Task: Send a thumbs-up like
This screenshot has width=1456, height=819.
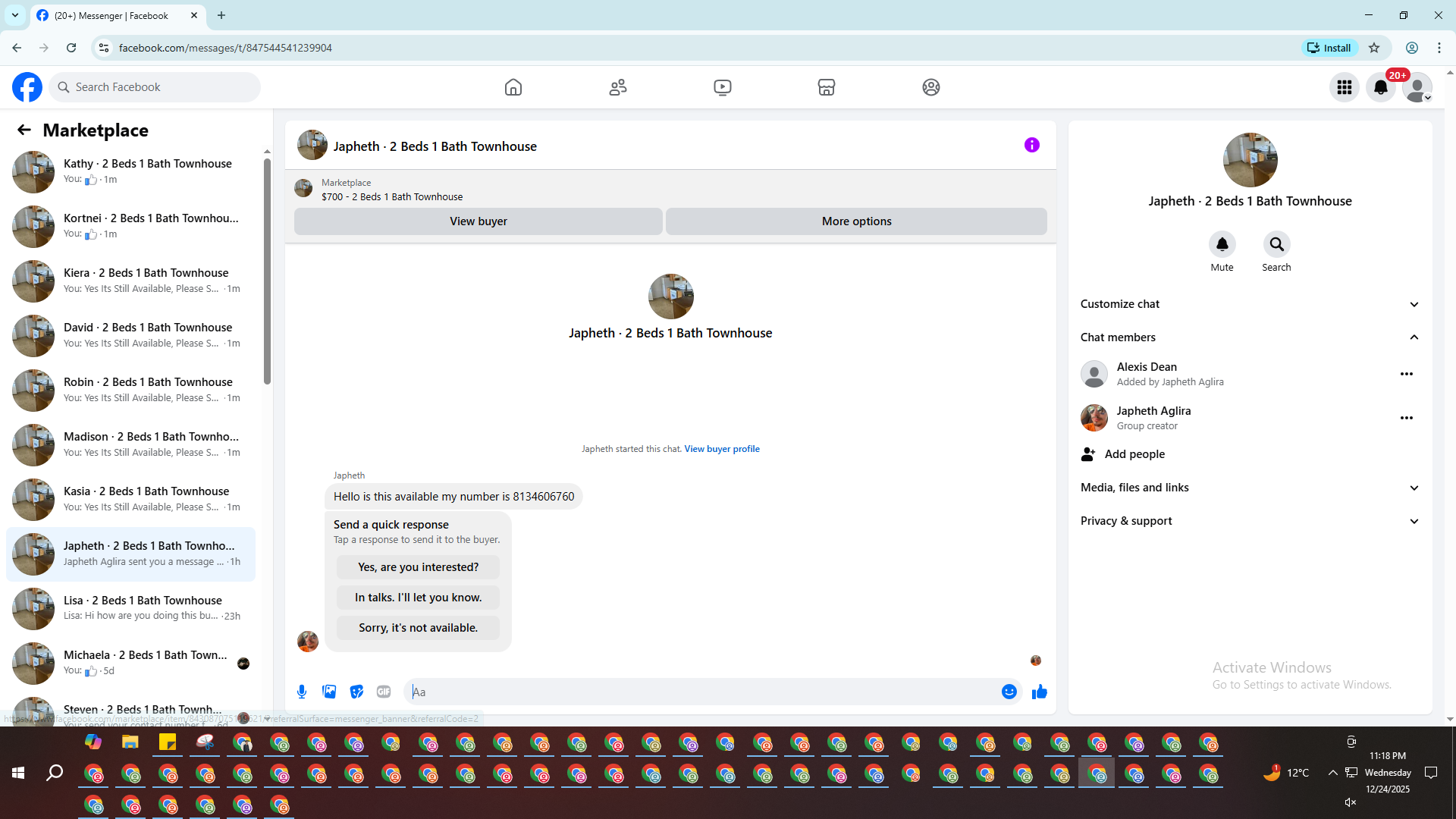Action: [x=1039, y=692]
